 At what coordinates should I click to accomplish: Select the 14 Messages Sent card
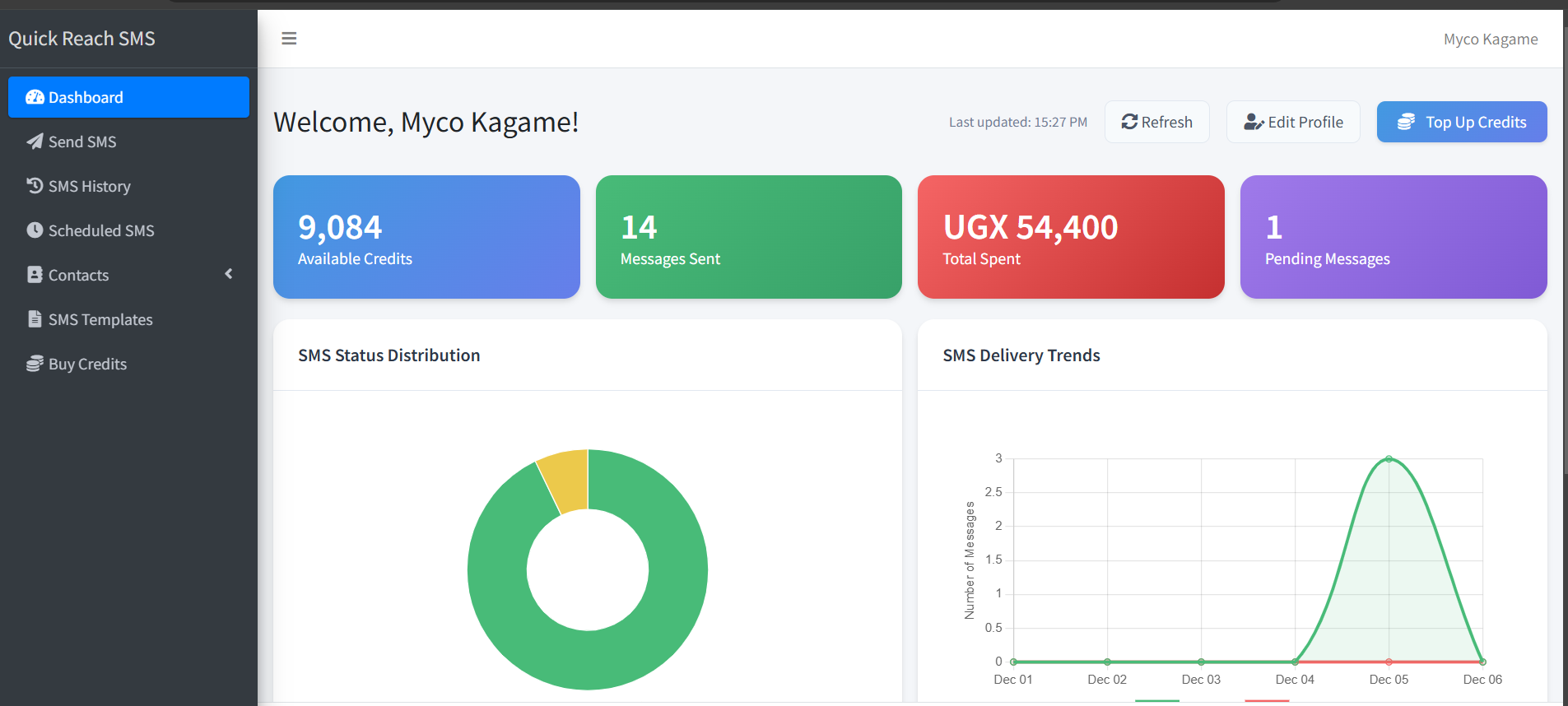tap(749, 237)
